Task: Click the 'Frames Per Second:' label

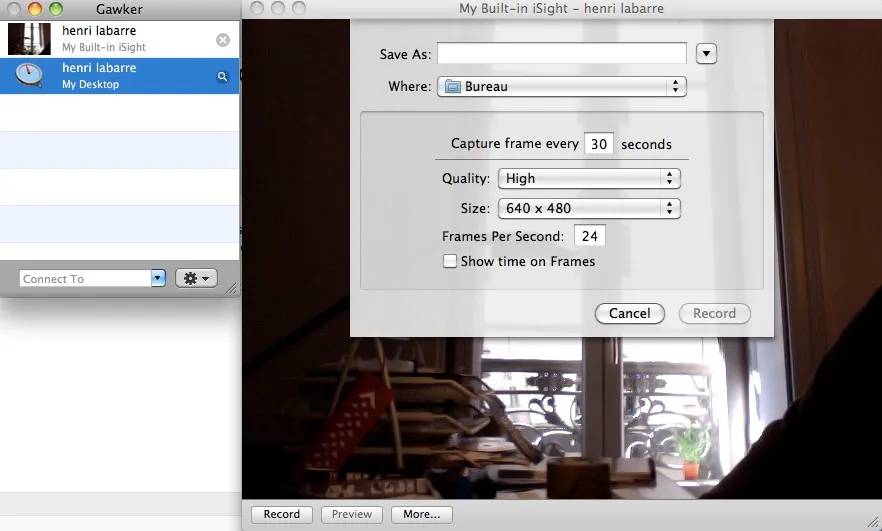Action: (x=503, y=236)
